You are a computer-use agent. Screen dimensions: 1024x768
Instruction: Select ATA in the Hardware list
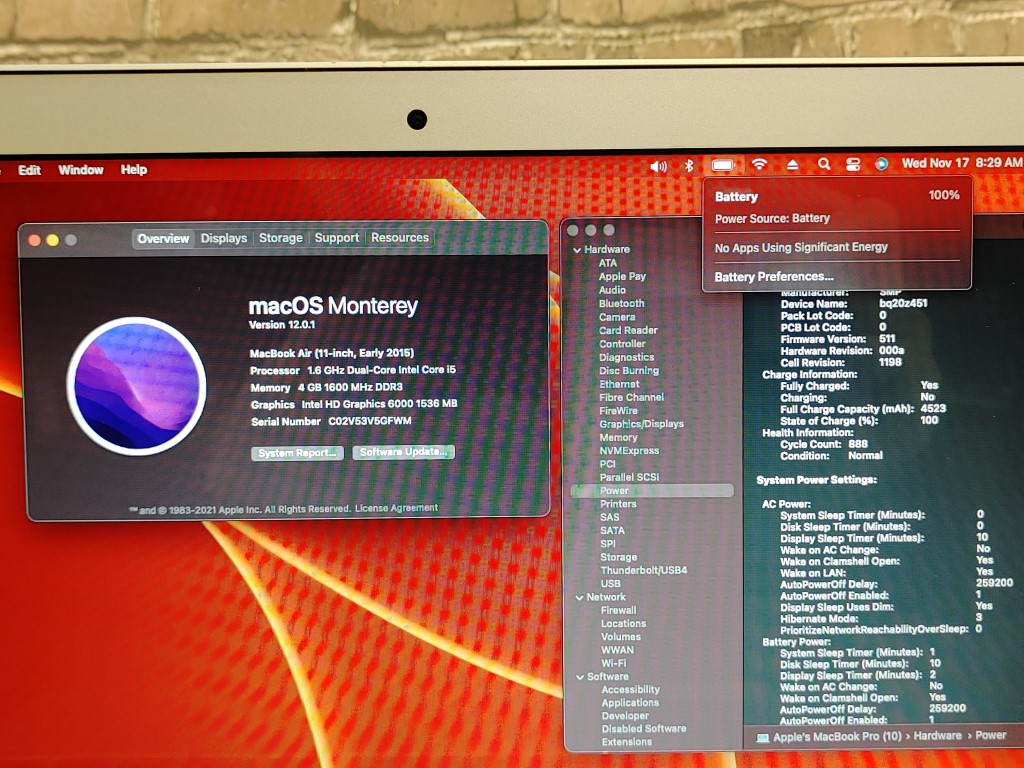(608, 263)
